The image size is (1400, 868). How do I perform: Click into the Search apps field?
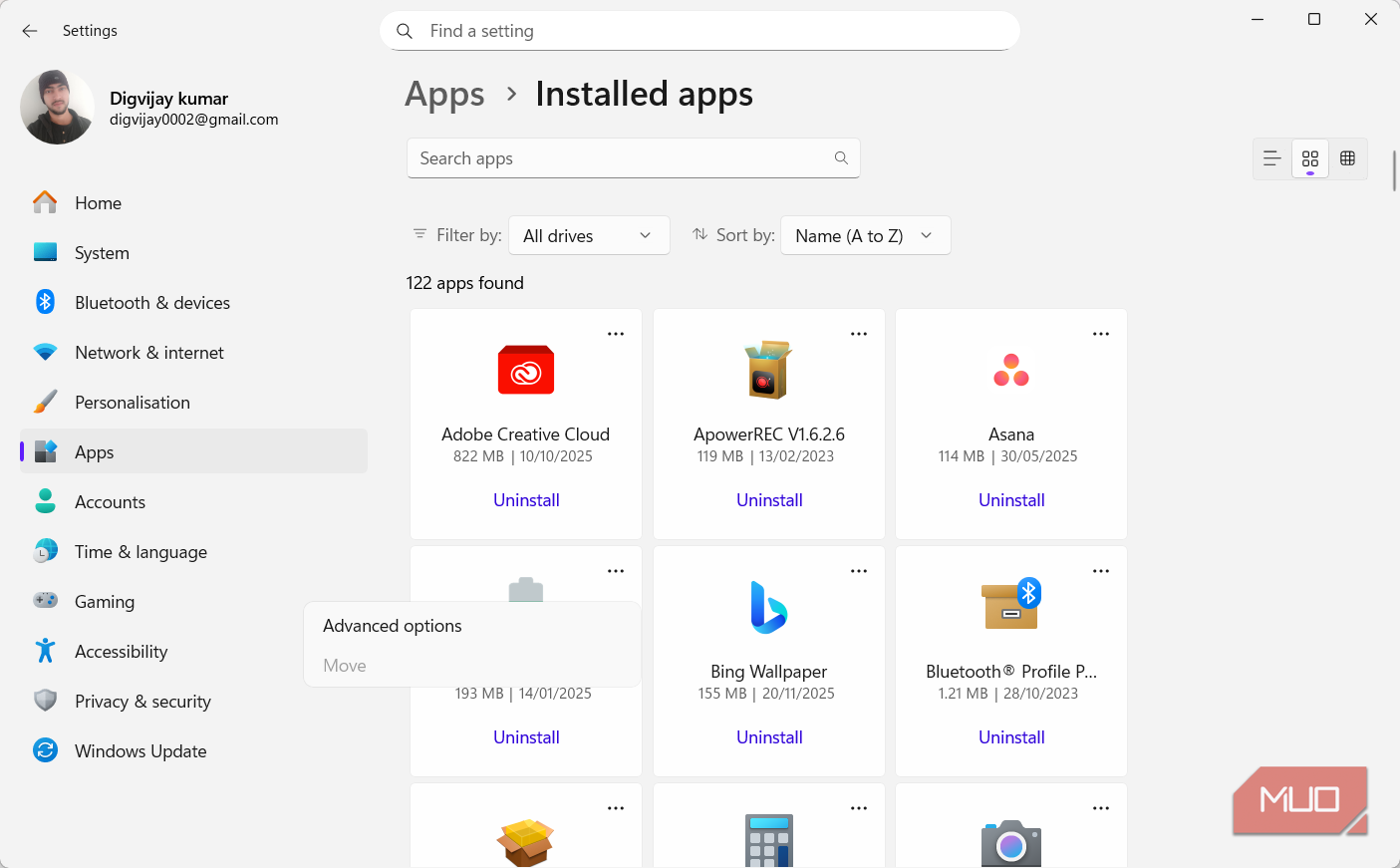[x=634, y=158]
